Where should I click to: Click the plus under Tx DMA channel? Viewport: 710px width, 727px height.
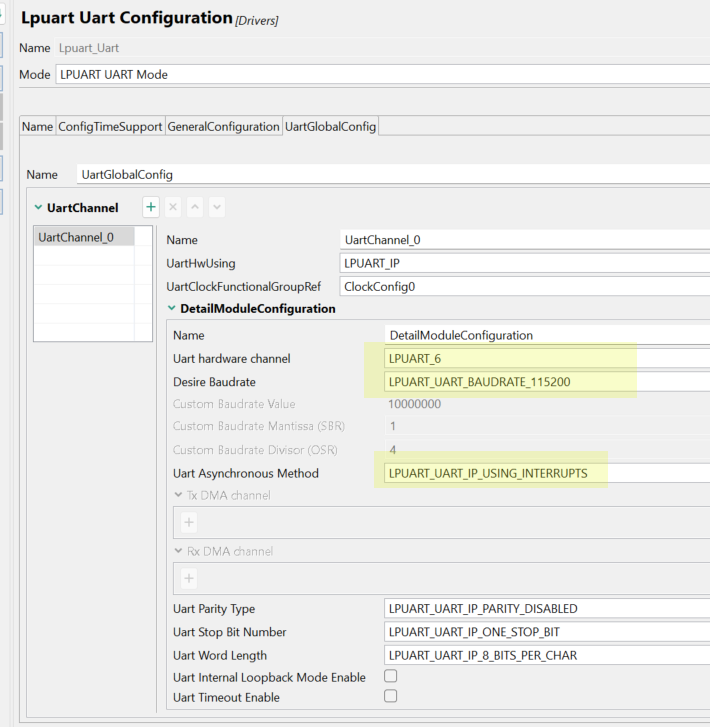pos(189,521)
